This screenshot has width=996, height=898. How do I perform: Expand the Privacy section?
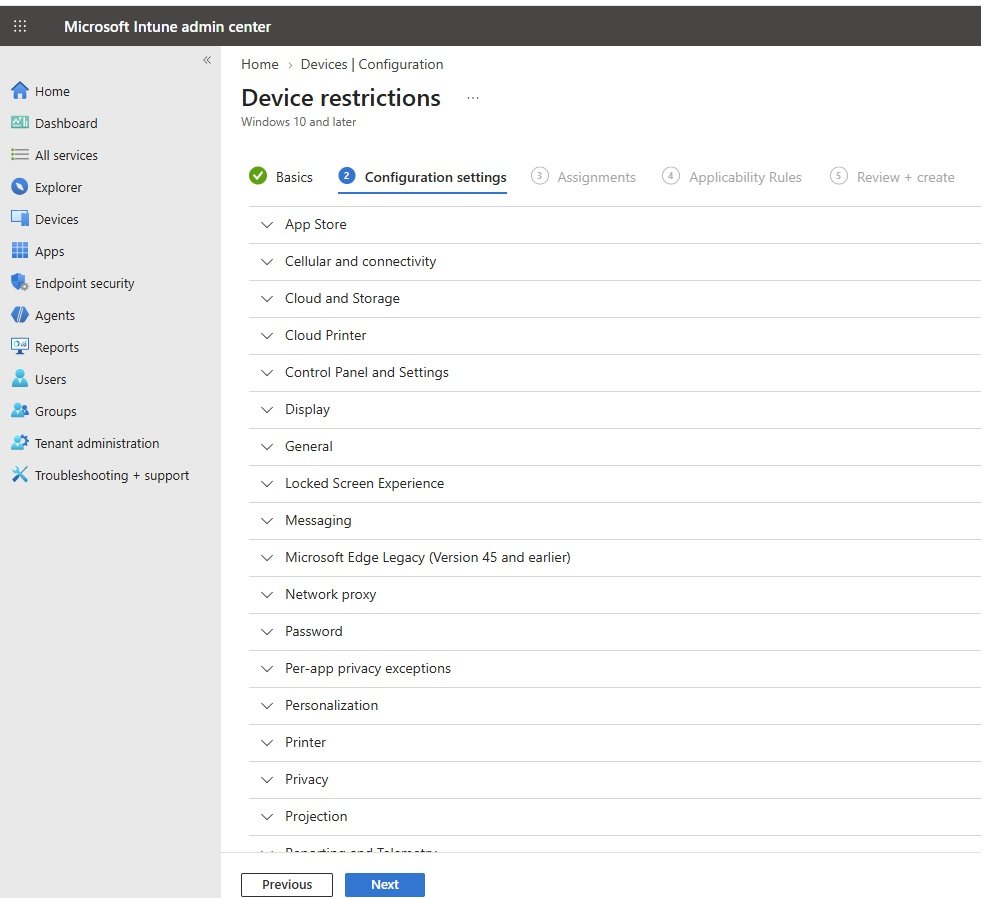[x=614, y=780]
